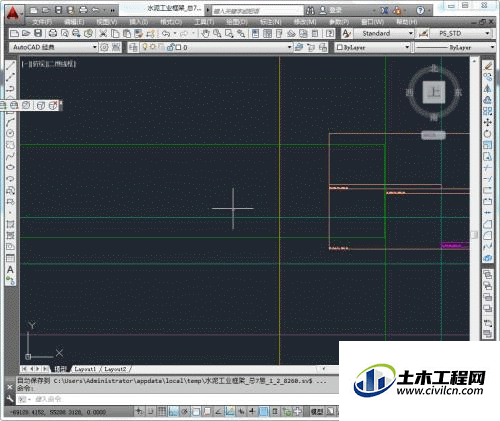Click the keyword search box in title bar
The image size is (500, 421).
(257, 11)
